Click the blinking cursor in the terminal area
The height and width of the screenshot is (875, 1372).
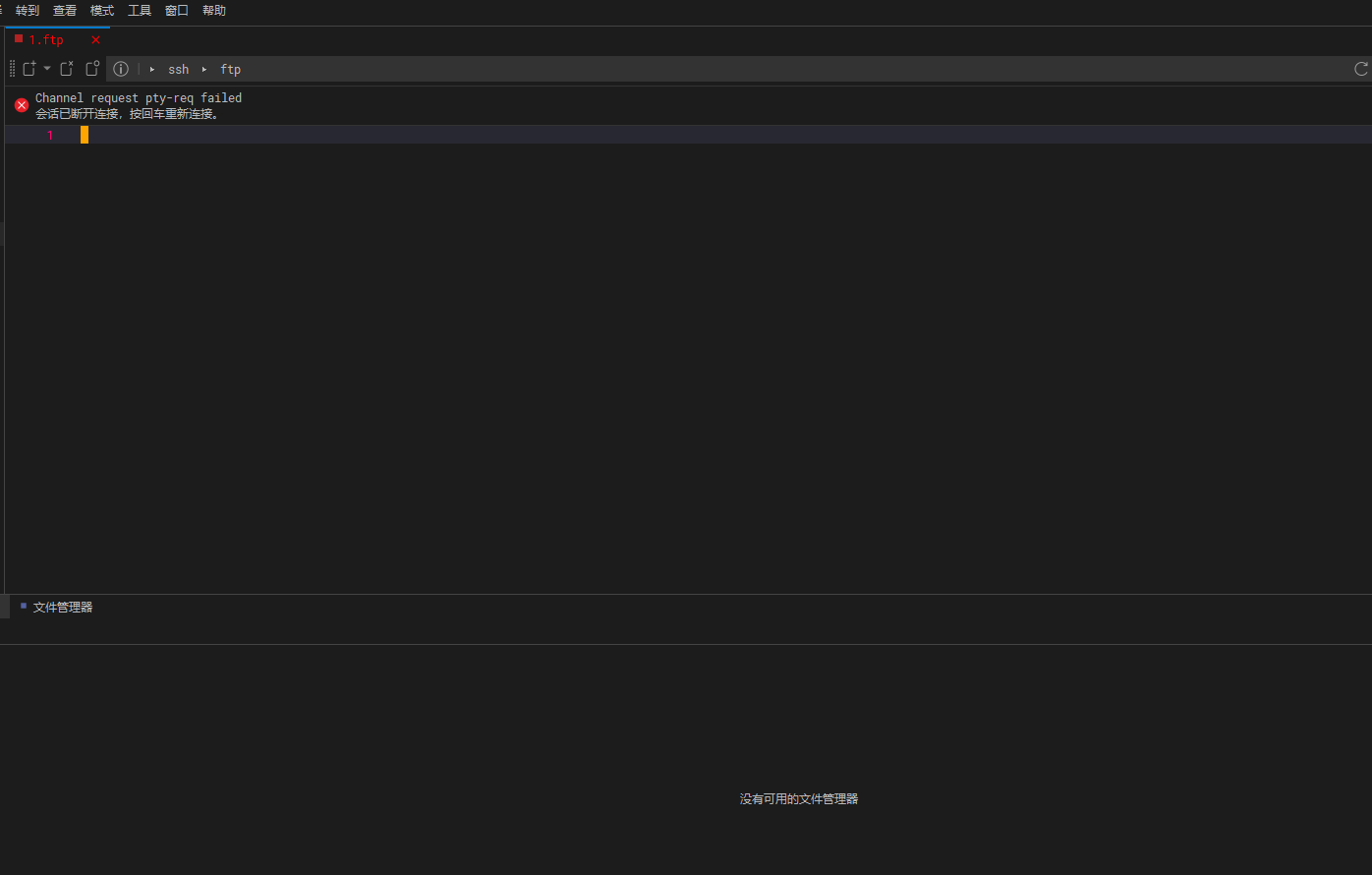pos(83,135)
